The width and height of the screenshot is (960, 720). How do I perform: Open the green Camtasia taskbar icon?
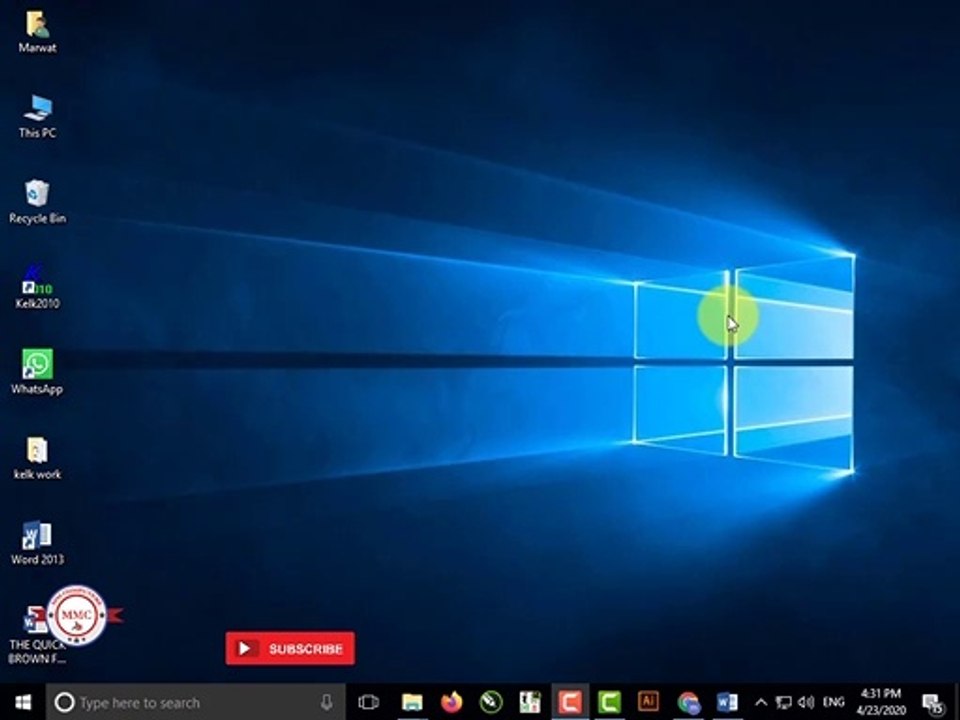coord(609,702)
